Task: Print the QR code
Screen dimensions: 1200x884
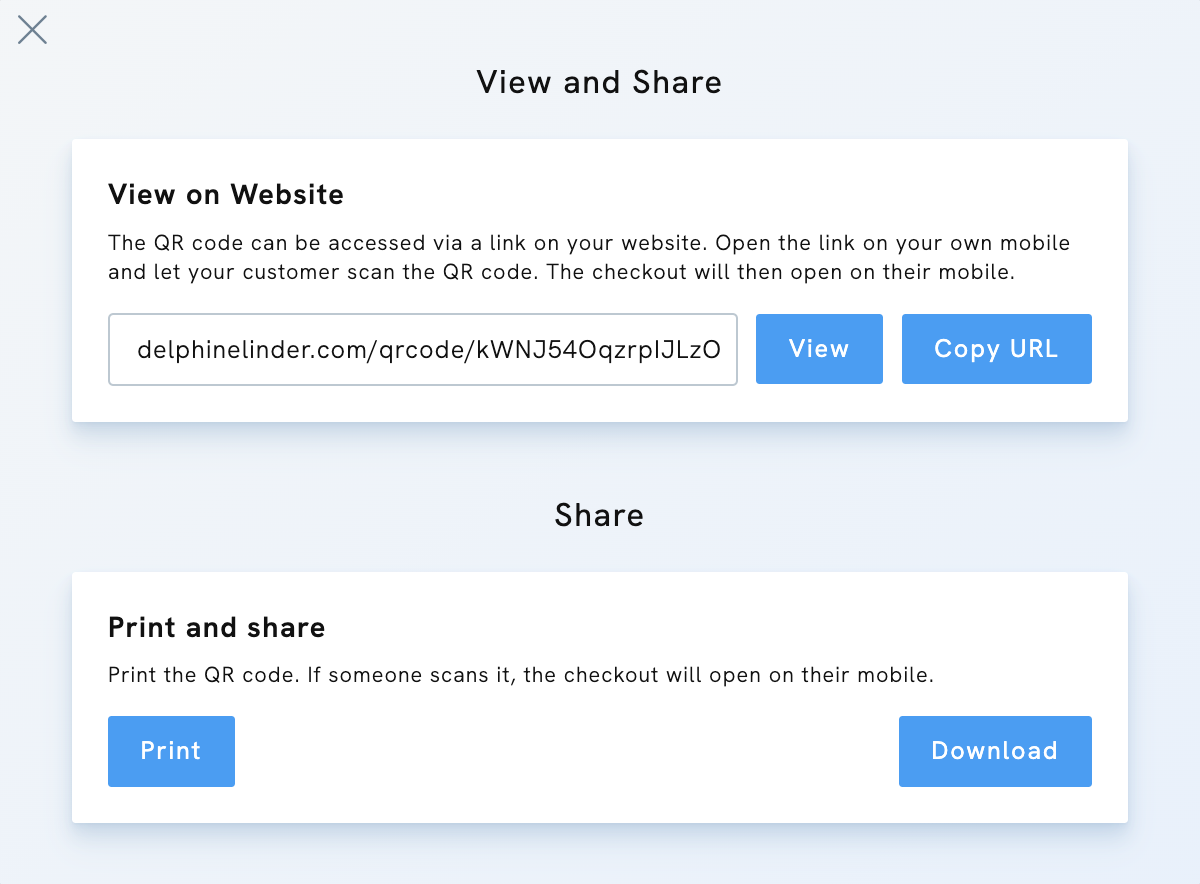Action: tap(171, 751)
